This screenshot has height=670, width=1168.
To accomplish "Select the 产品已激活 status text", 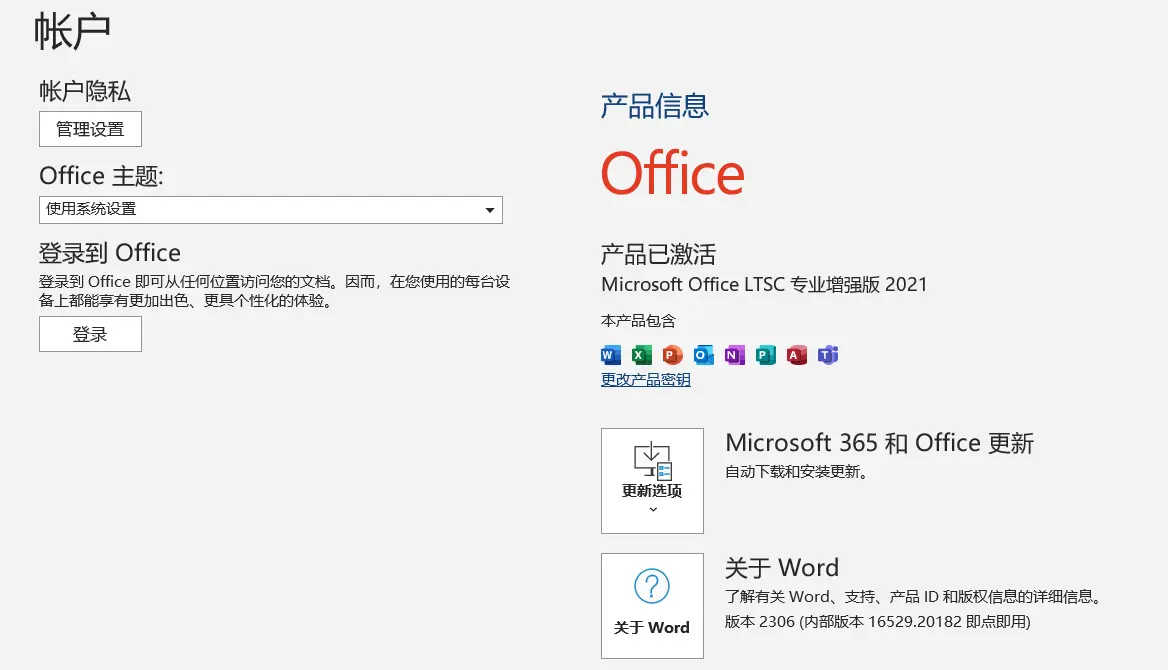I will click(658, 254).
